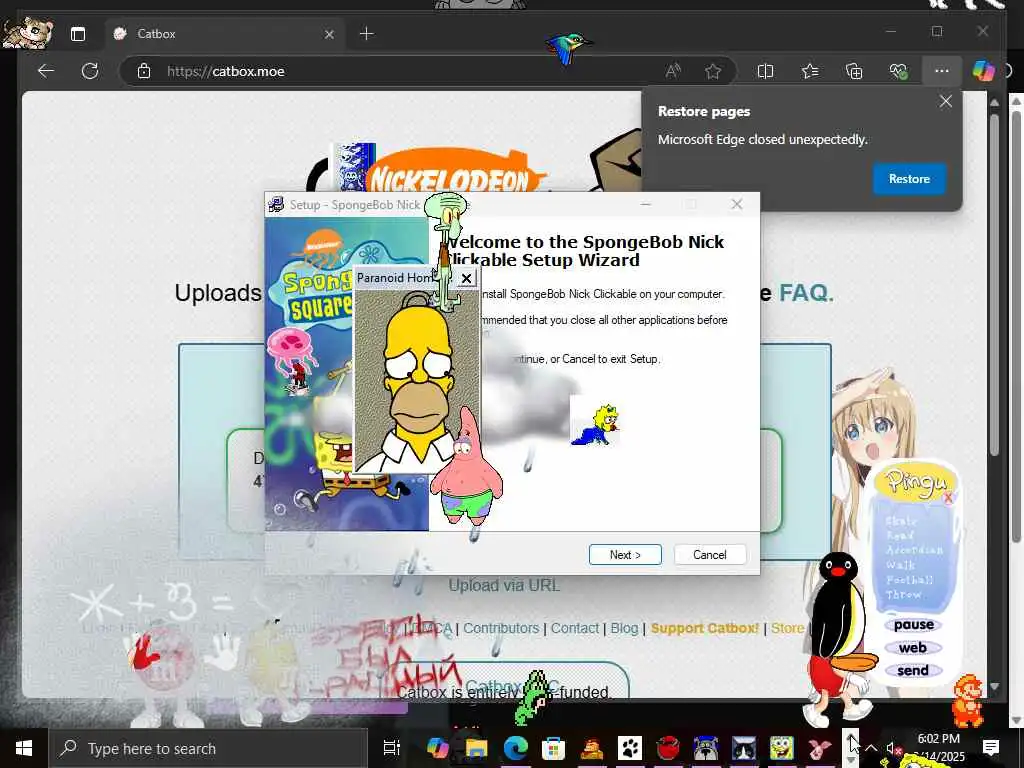The height and width of the screenshot is (768, 1024).
Task: Select Football in Pingu action list
Action: click(910, 580)
